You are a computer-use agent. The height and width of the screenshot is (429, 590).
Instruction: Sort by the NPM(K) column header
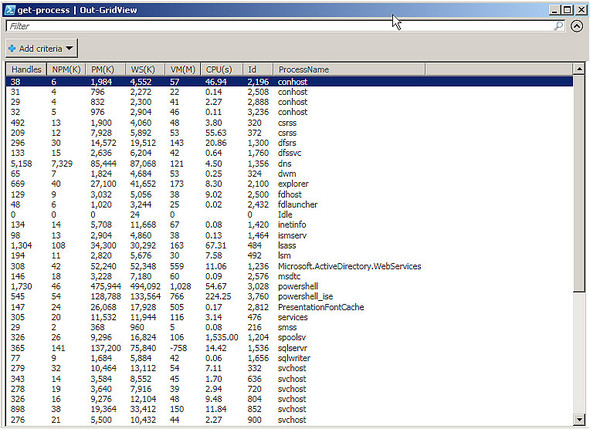(x=66, y=70)
